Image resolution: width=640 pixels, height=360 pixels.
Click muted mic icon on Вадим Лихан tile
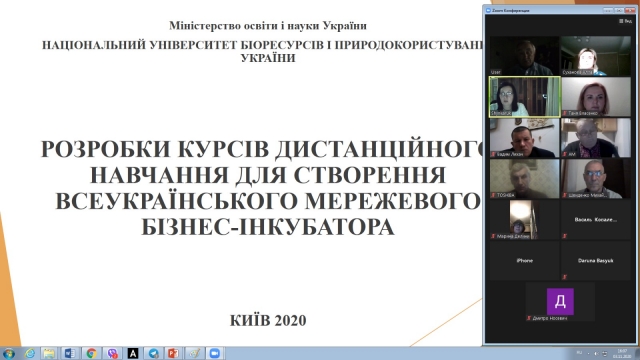pos(493,154)
